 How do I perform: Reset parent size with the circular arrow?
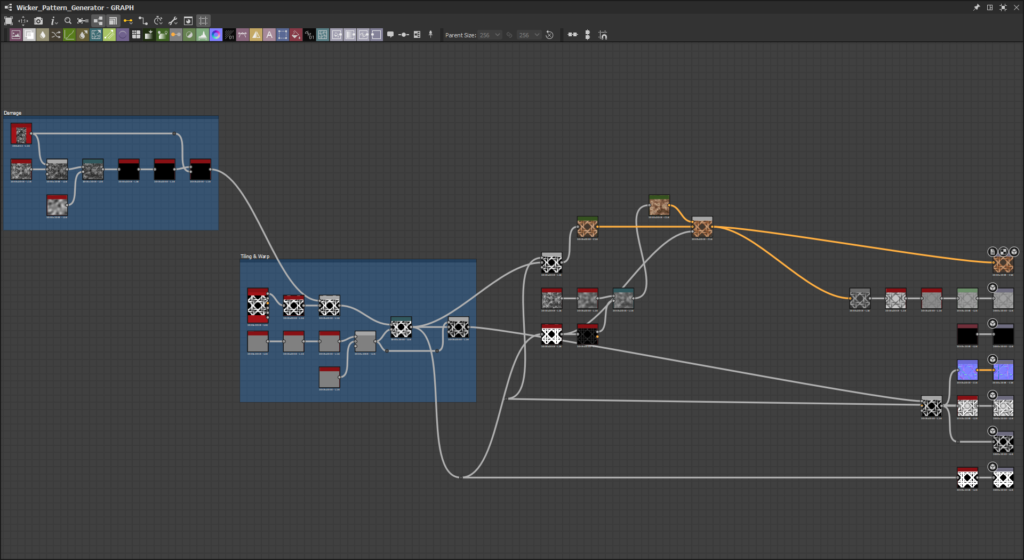coord(549,35)
